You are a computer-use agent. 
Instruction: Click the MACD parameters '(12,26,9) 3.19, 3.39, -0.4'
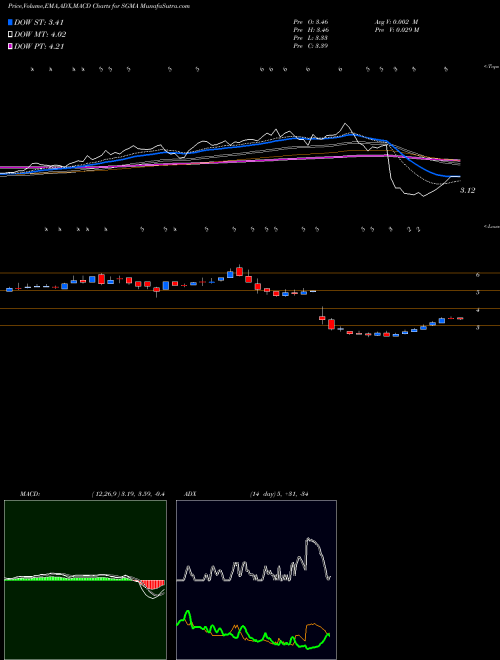(128, 494)
